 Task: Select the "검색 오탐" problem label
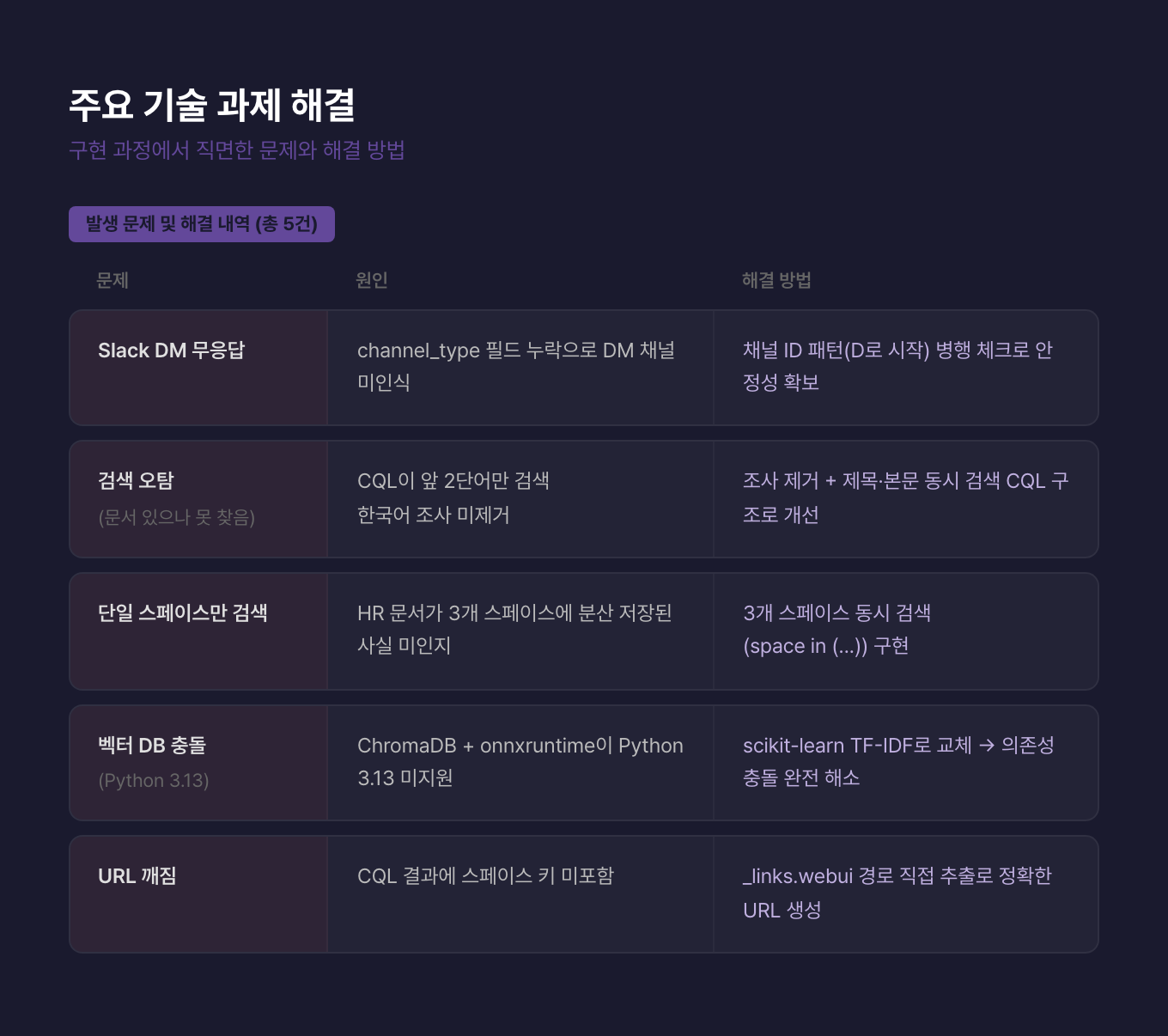[136, 480]
